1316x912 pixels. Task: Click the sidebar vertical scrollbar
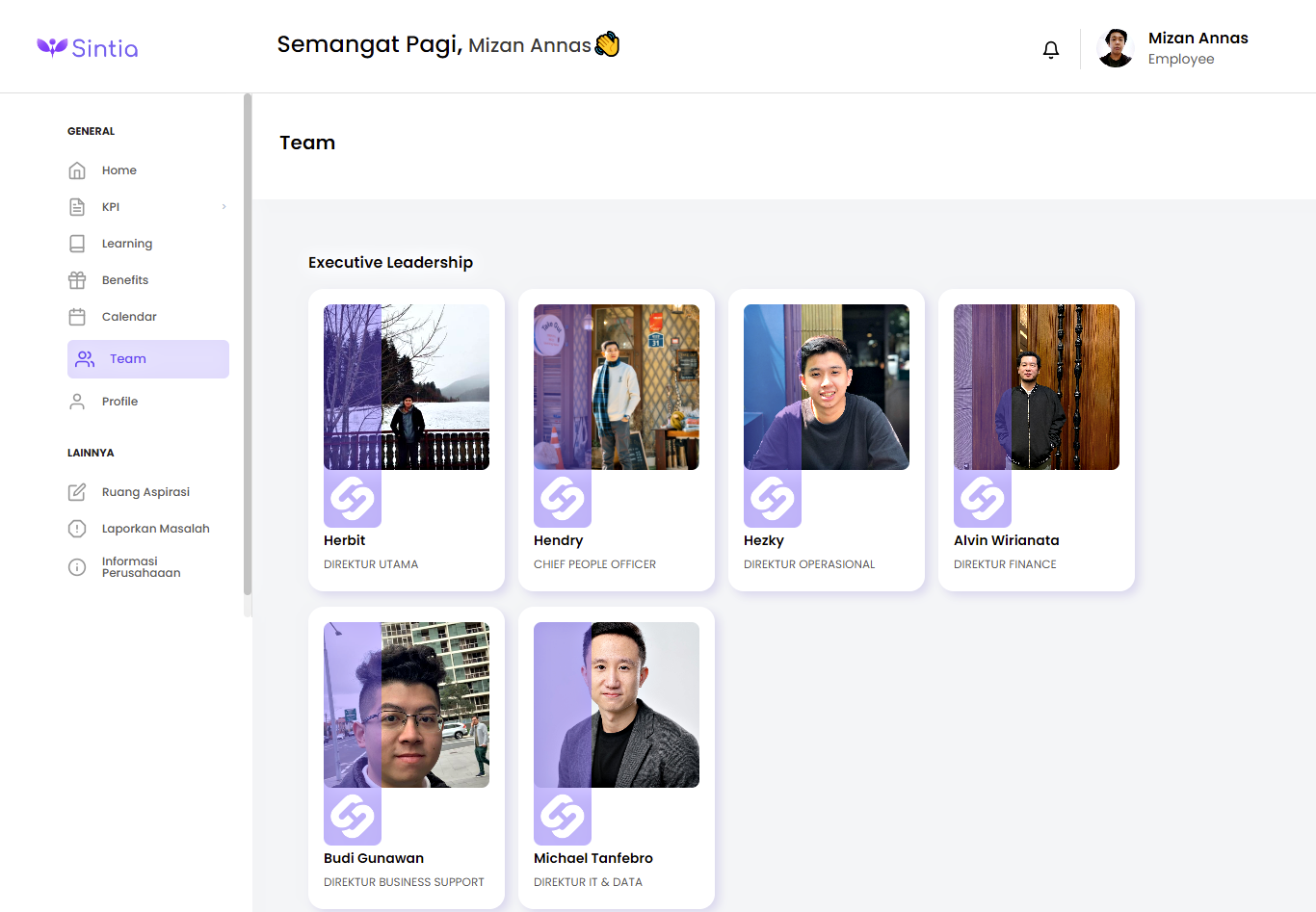tap(248, 347)
